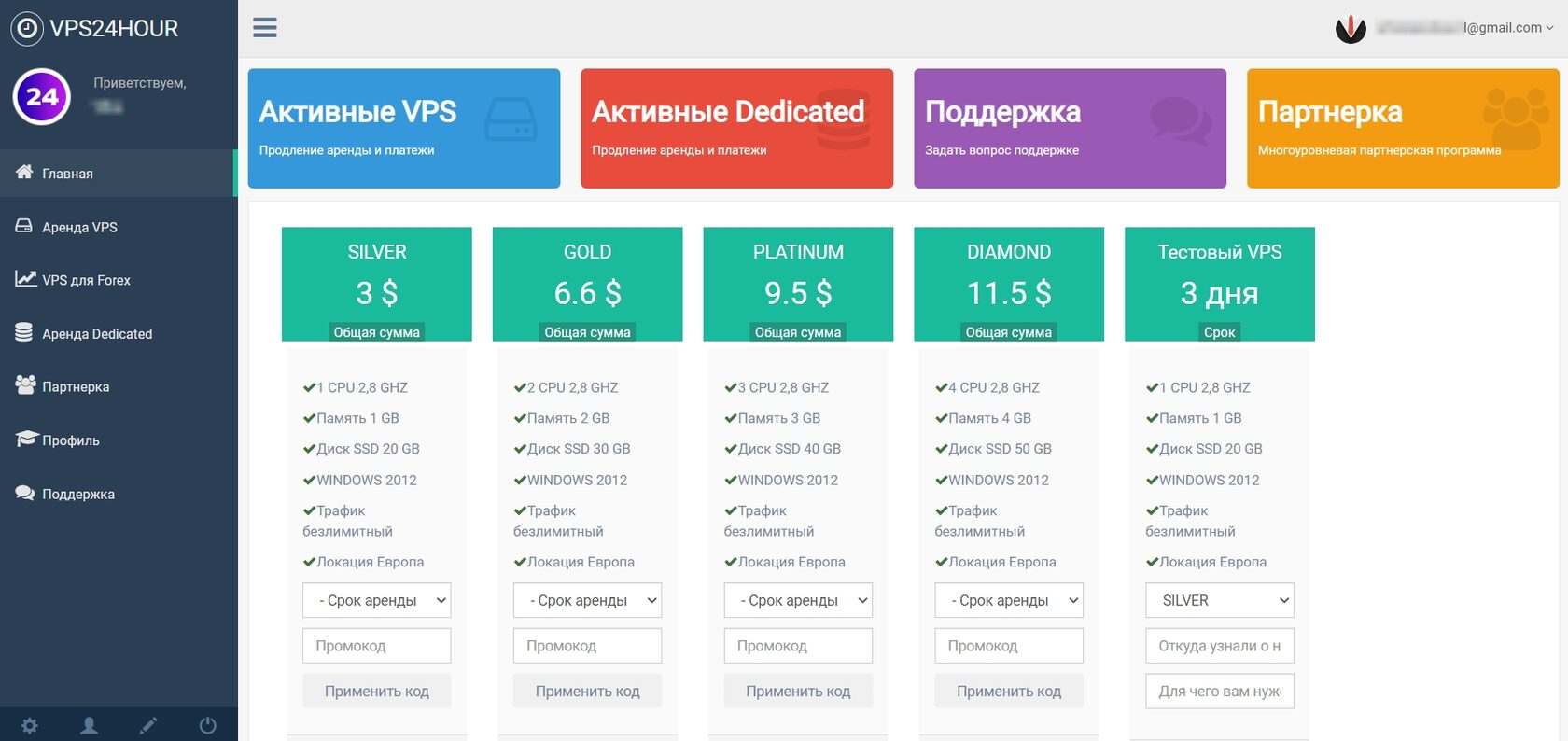Screen dimensions: 1568x741
Task: Click the graduation cap icon beside Профиль
Action: (26, 439)
